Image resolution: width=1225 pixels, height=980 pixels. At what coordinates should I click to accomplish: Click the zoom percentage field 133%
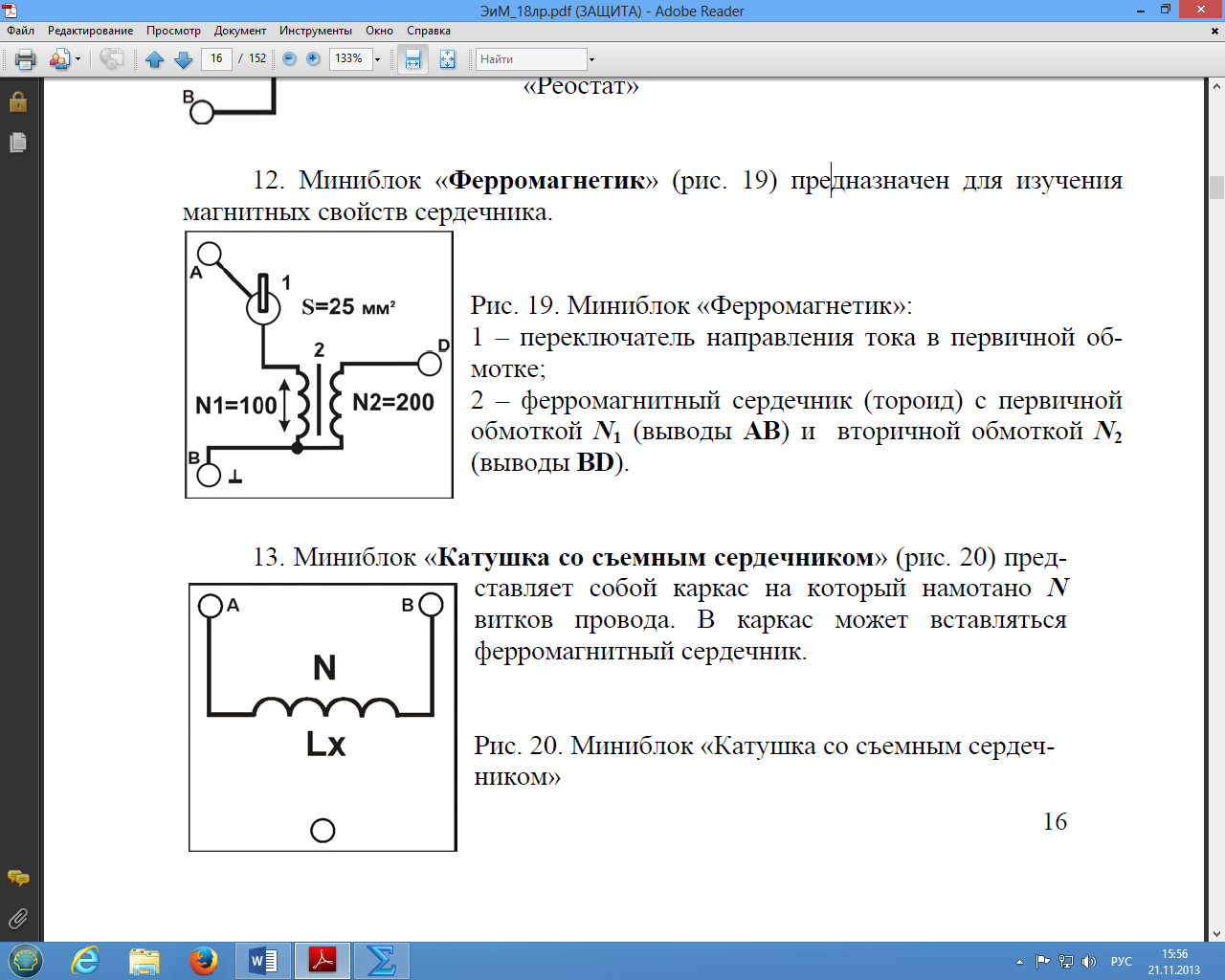(x=349, y=58)
